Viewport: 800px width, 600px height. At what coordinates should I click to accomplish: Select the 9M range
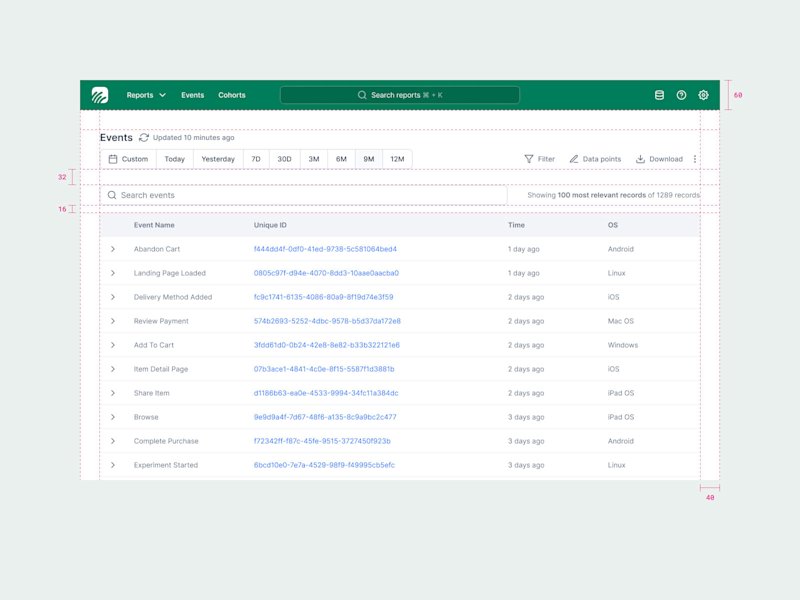[369, 159]
